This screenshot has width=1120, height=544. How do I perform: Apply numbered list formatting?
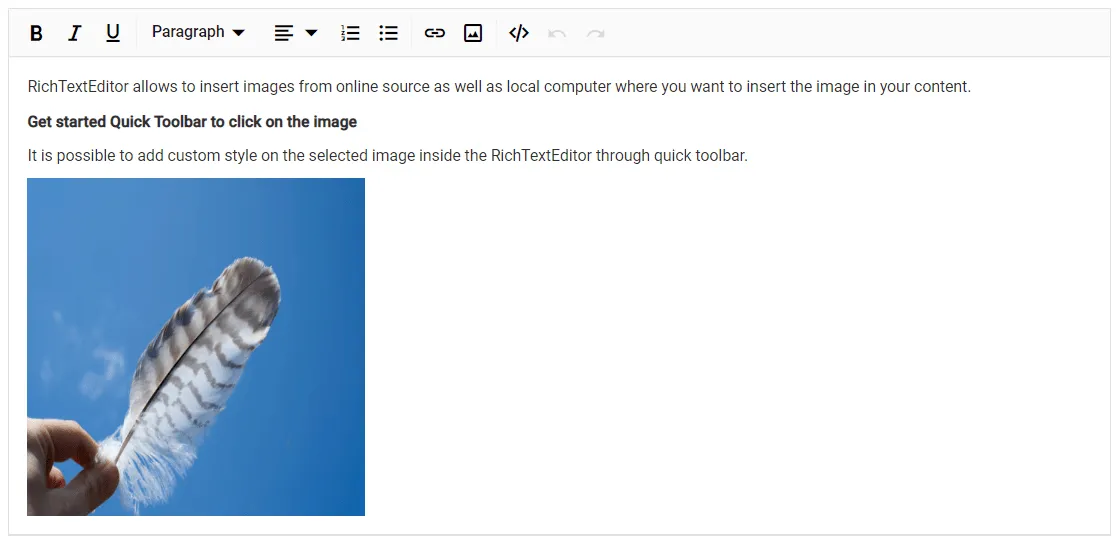(x=350, y=33)
